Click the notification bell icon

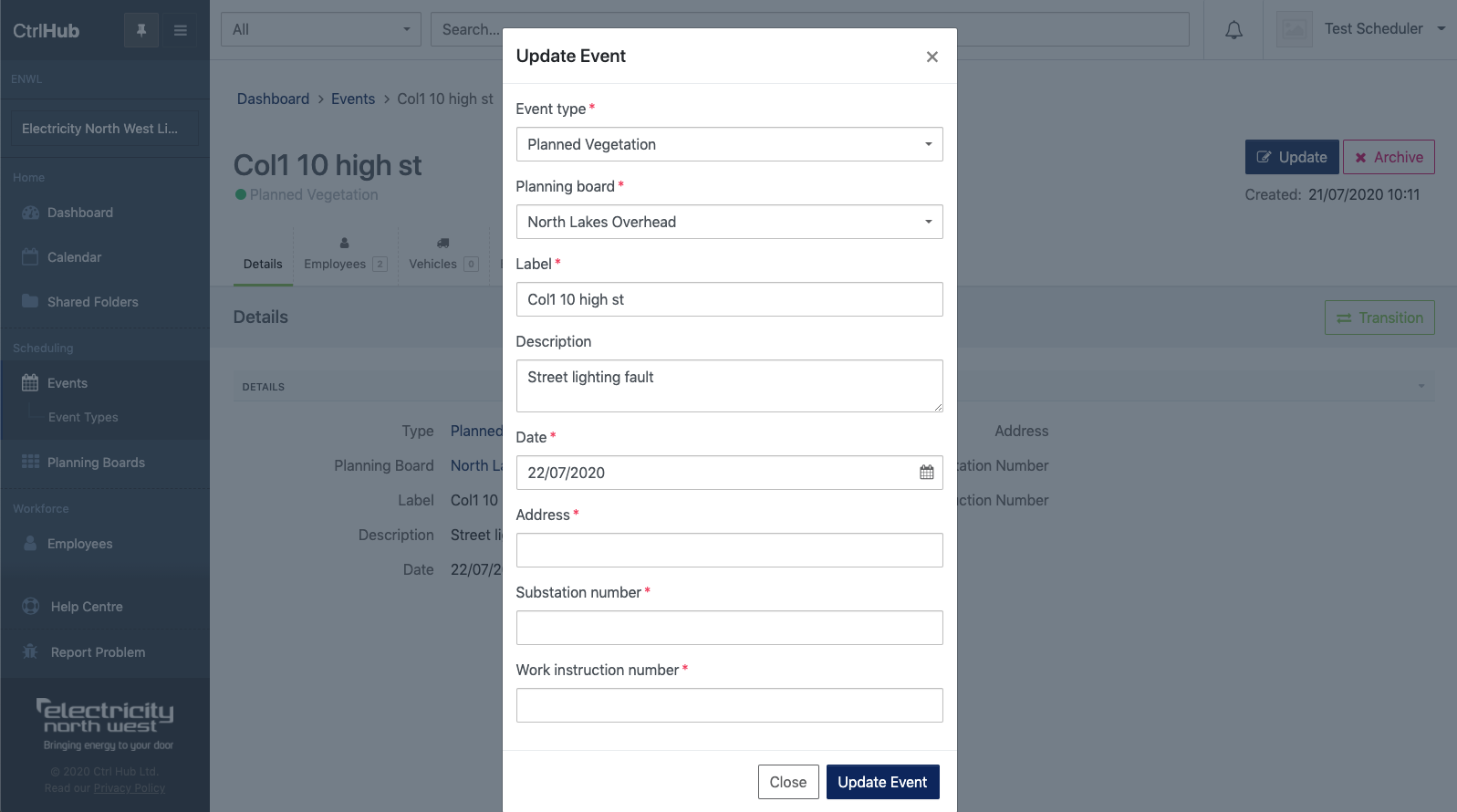point(1233,30)
